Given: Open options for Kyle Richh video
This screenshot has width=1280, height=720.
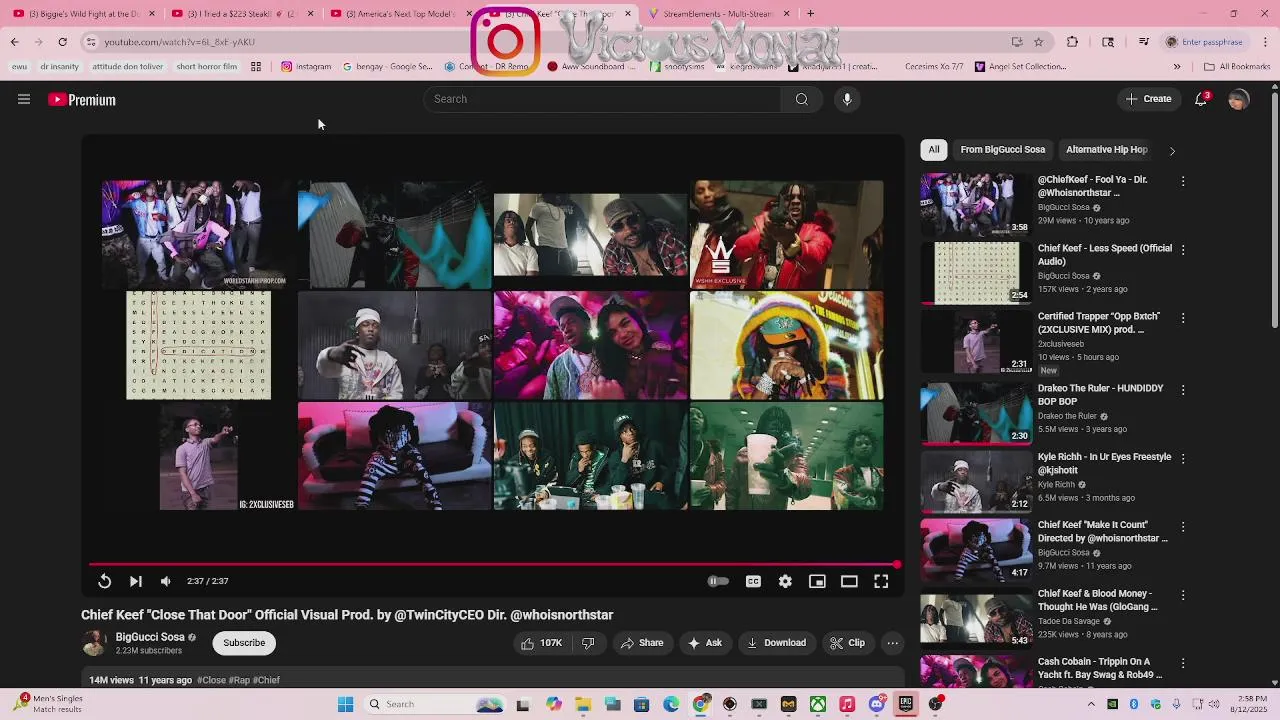Looking at the screenshot, I should point(1183,458).
